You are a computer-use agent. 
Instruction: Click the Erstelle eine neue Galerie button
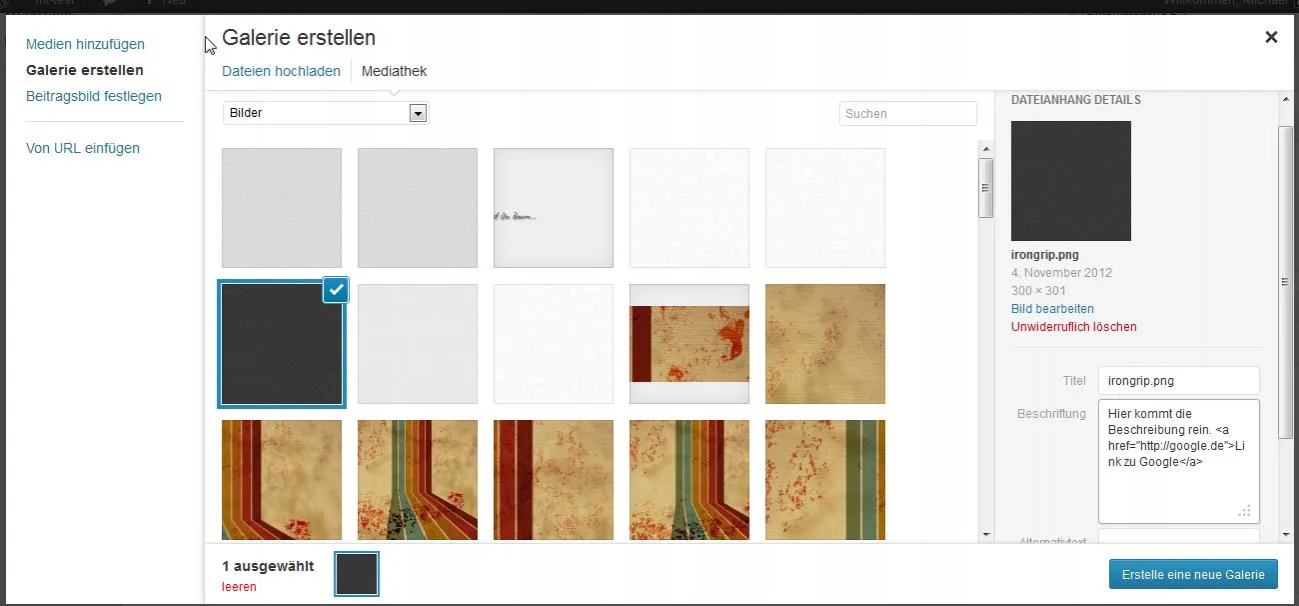[1193, 574]
